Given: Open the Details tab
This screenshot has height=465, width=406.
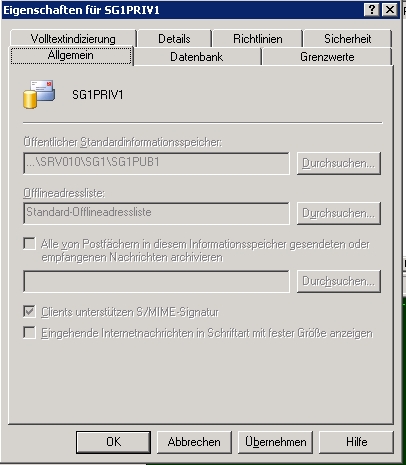Looking at the screenshot, I should click(x=174, y=38).
